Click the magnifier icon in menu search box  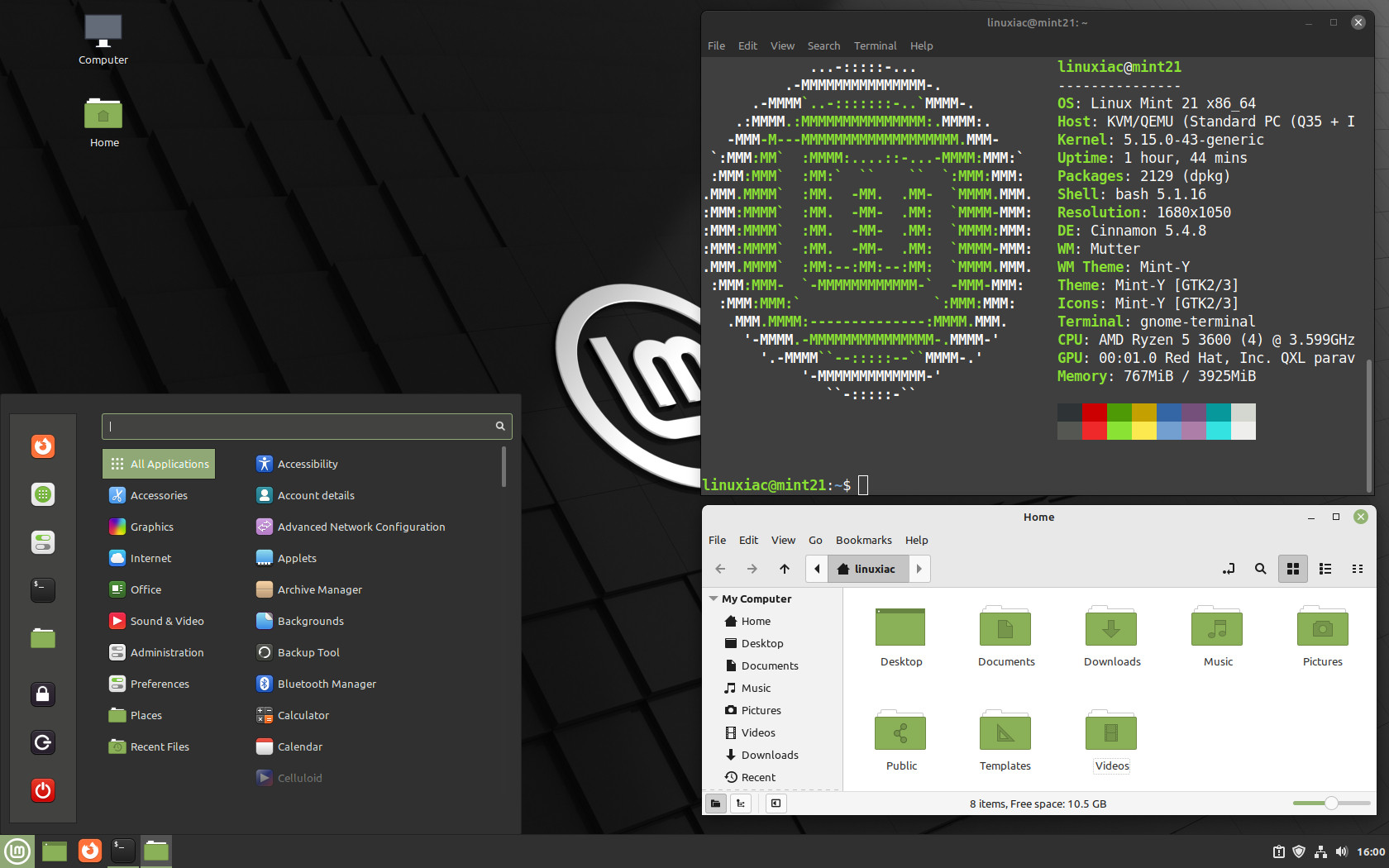(x=500, y=426)
